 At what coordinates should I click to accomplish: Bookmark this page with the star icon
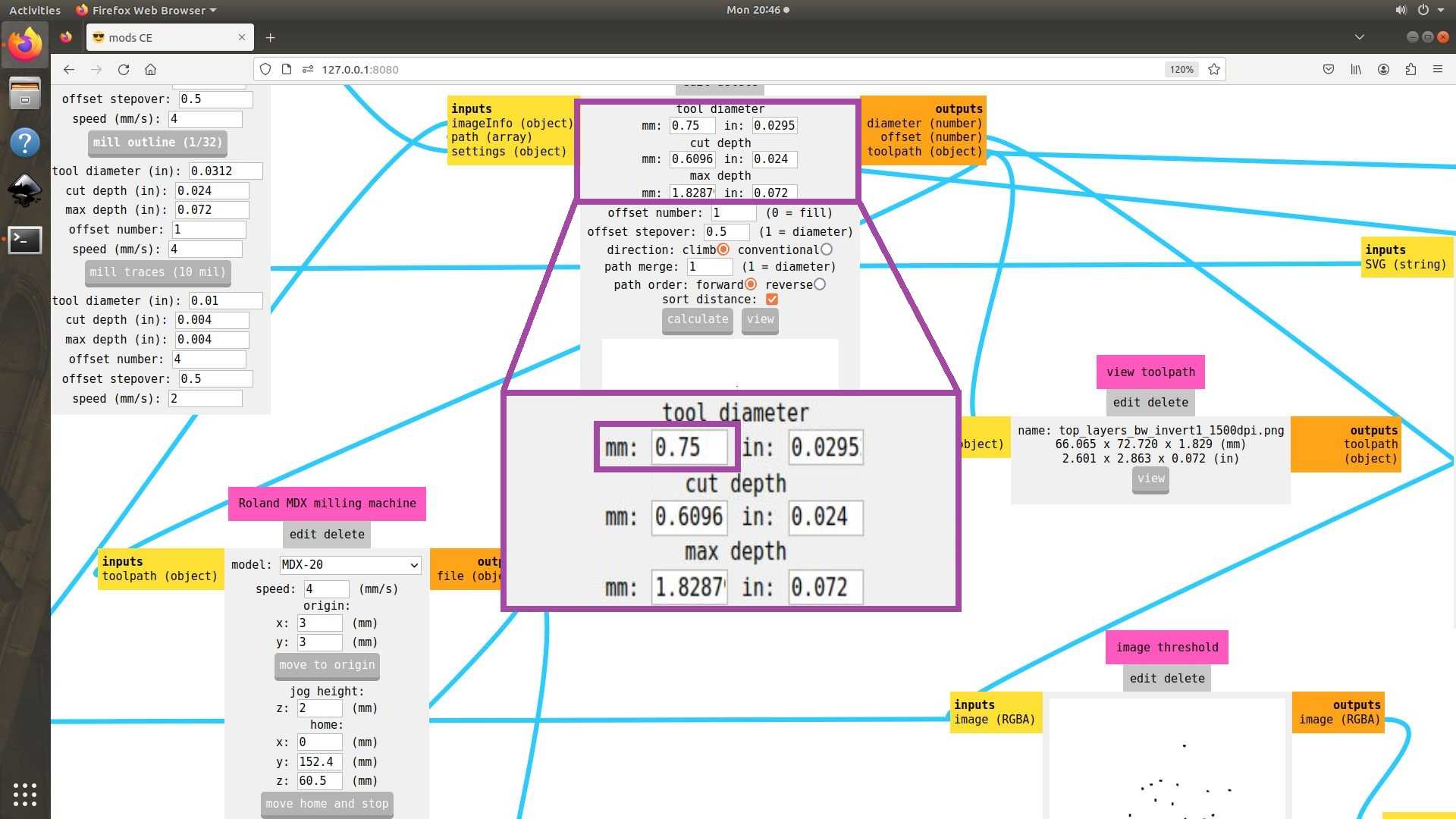click(1214, 69)
